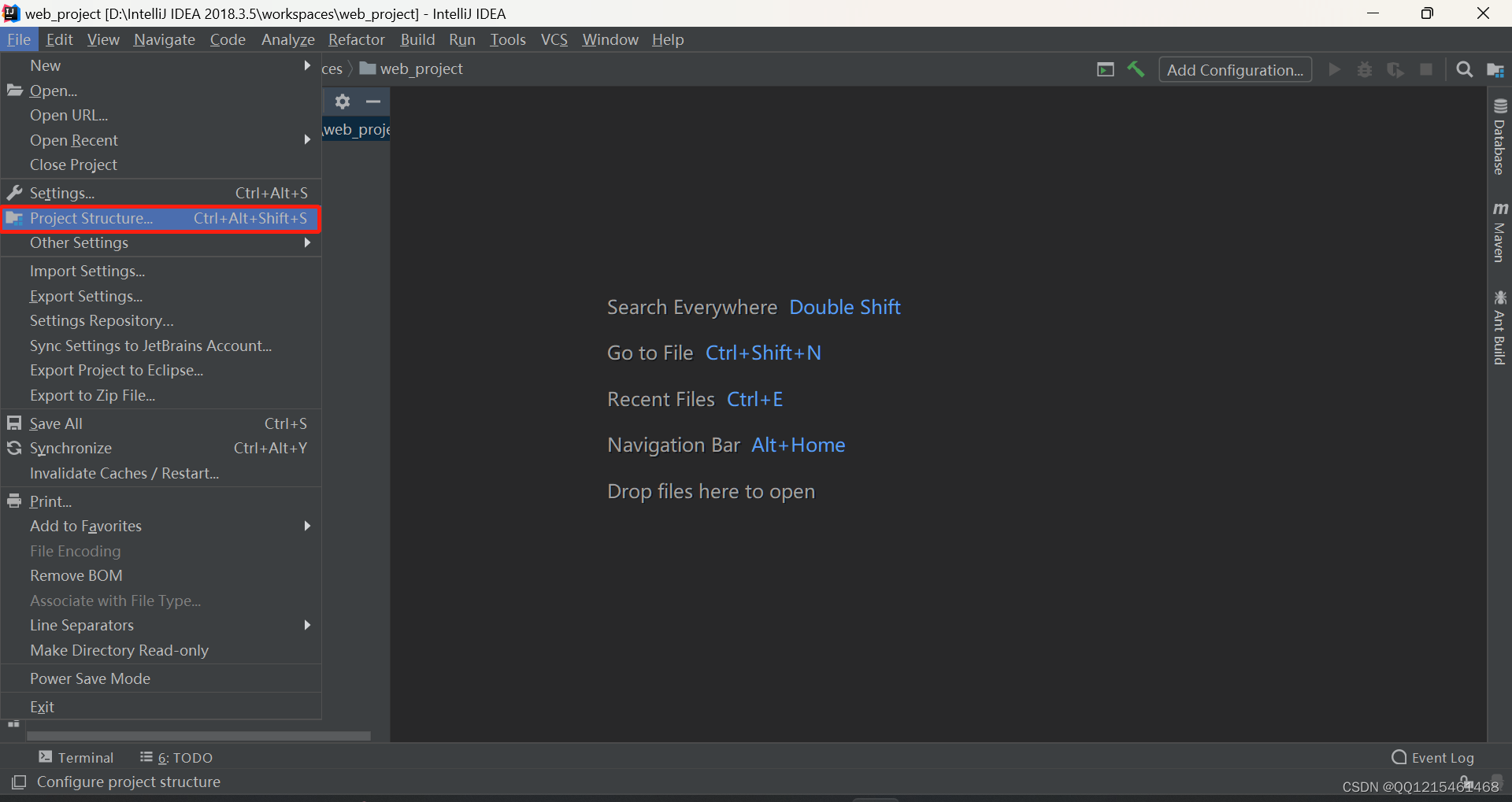Choose Open... from the File menu

[x=161, y=91]
